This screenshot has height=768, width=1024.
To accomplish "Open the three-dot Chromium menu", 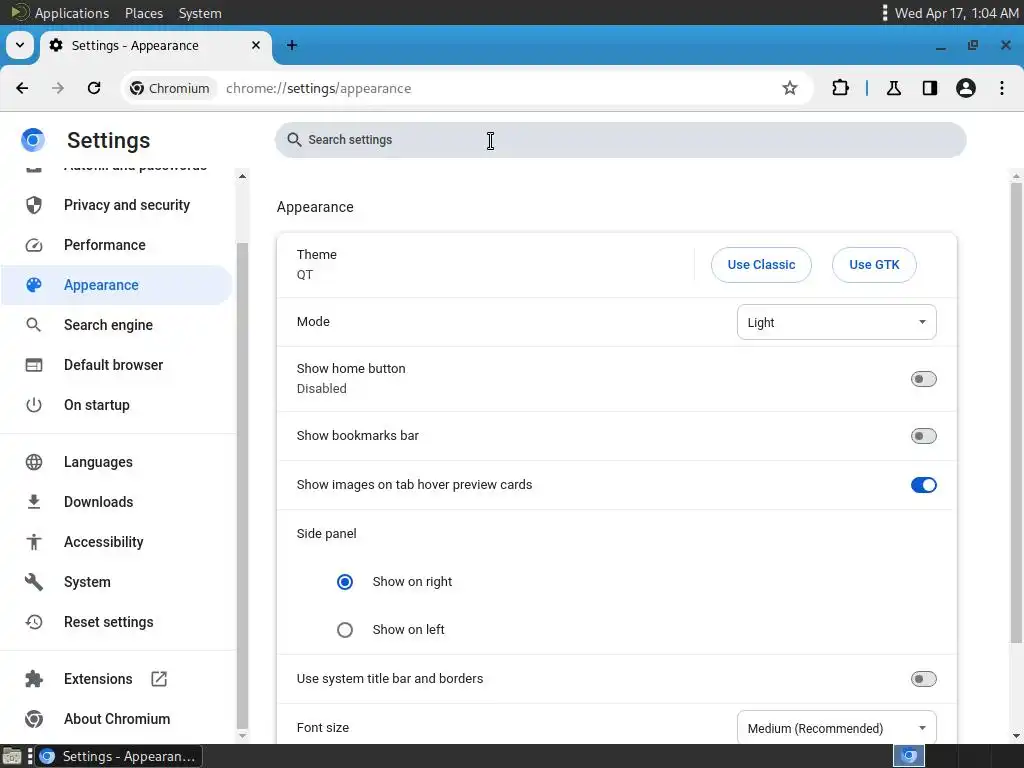I will click(x=1002, y=88).
